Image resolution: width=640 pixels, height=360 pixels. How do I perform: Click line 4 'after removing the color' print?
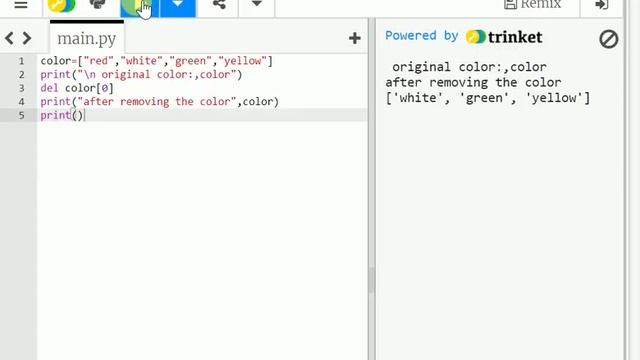pyautogui.click(x=159, y=101)
